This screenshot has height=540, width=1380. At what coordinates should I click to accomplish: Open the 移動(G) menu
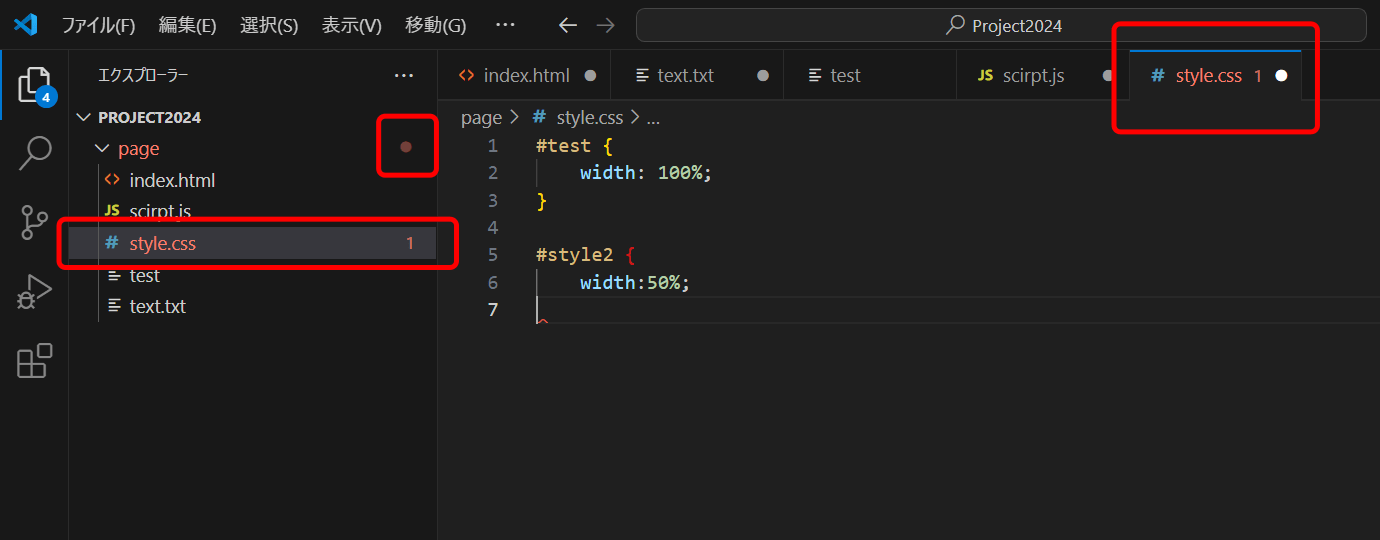pyautogui.click(x=435, y=25)
